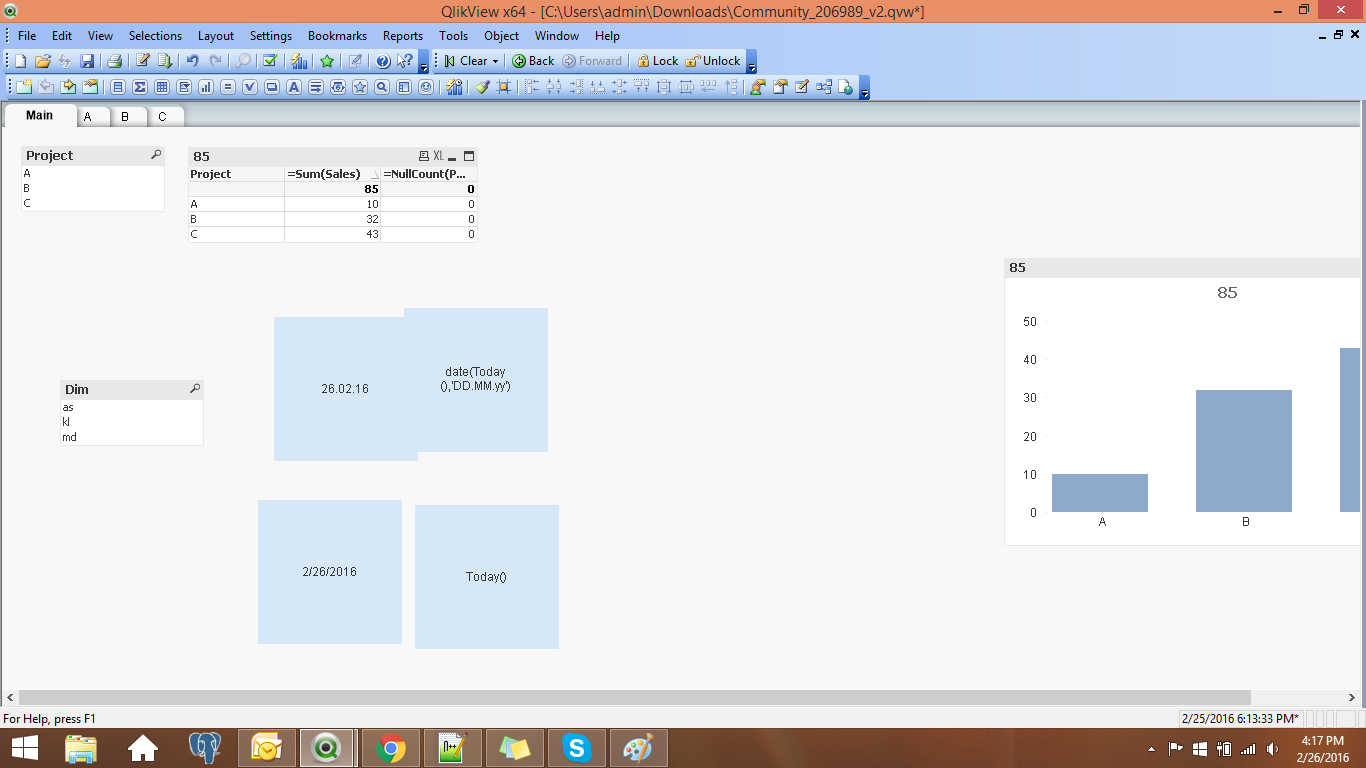1366x768 pixels.
Task: Open the Tools menu
Action: (453, 35)
